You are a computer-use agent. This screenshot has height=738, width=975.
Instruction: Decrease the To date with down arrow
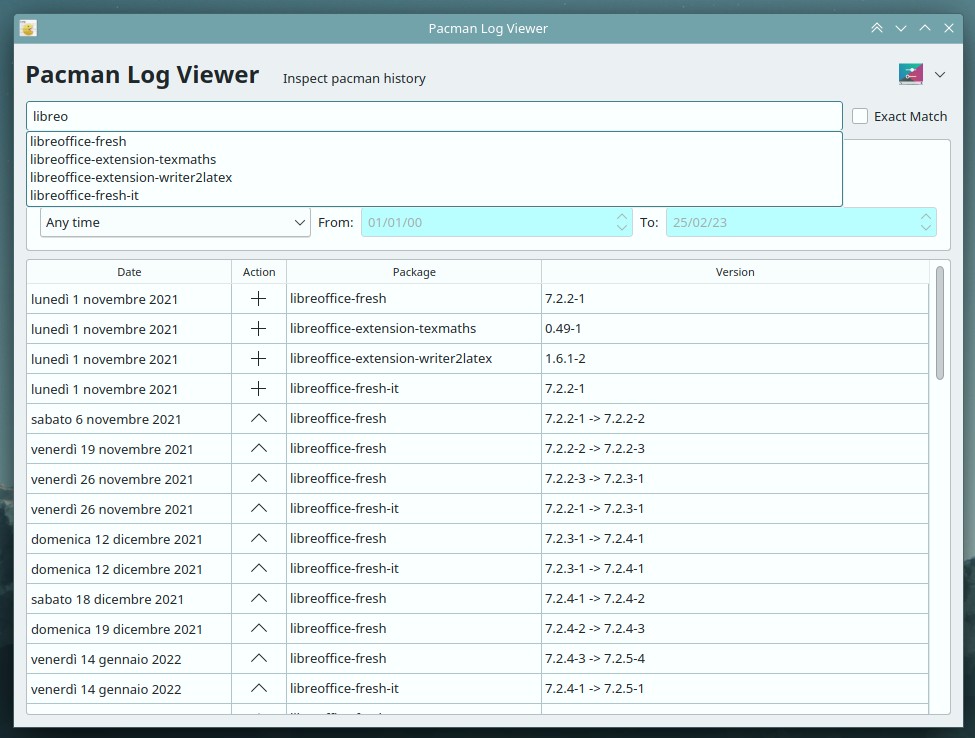click(x=926, y=228)
